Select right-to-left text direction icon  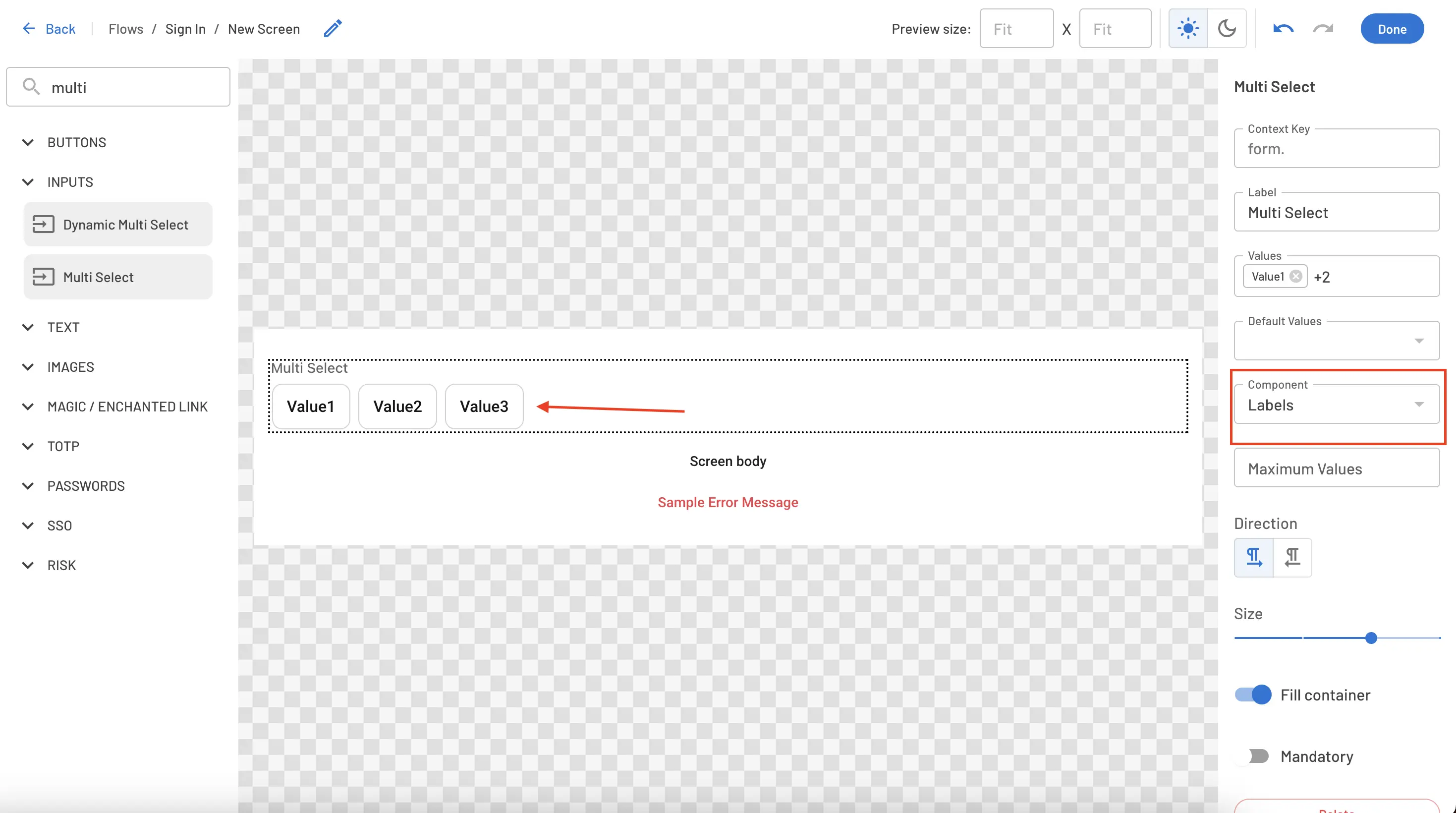(x=1292, y=558)
